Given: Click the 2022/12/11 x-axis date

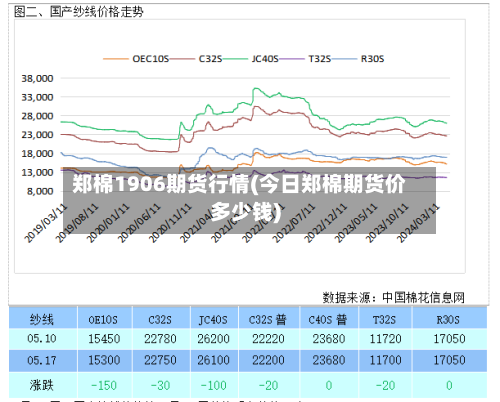Looking at the screenshot, I should click(x=325, y=223).
